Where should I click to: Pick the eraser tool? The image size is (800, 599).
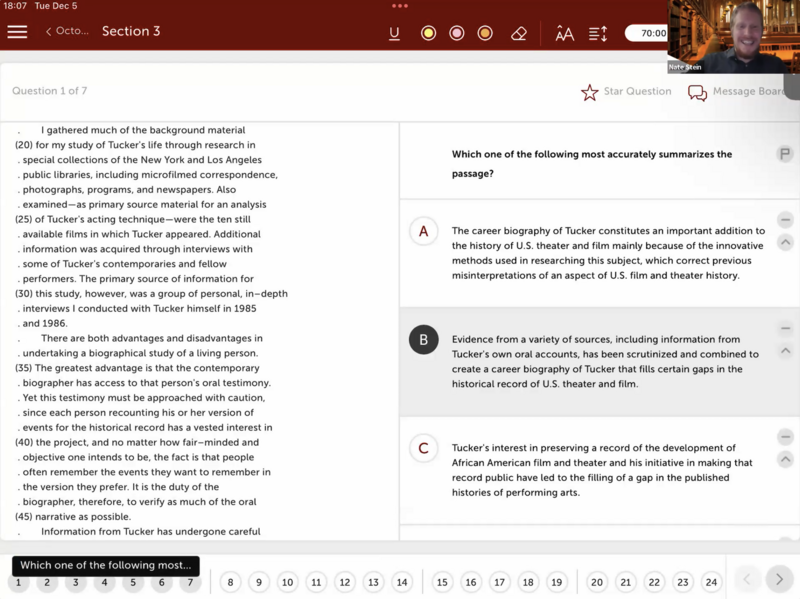click(518, 33)
